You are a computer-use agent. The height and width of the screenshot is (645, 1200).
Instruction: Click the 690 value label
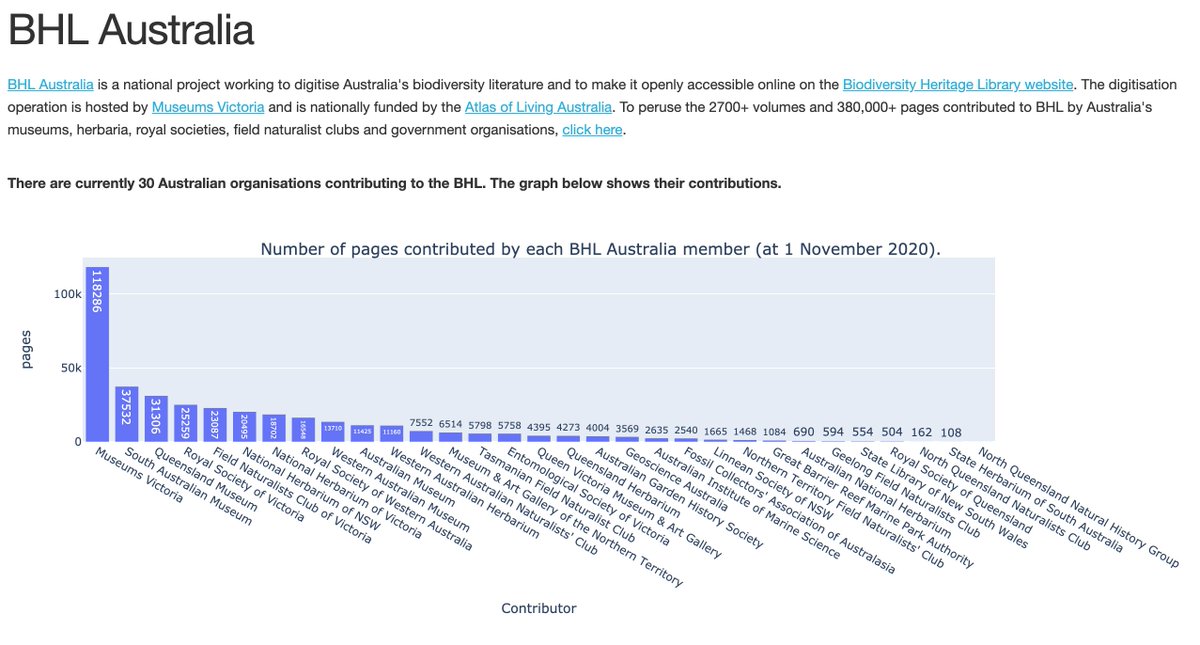coord(805,432)
